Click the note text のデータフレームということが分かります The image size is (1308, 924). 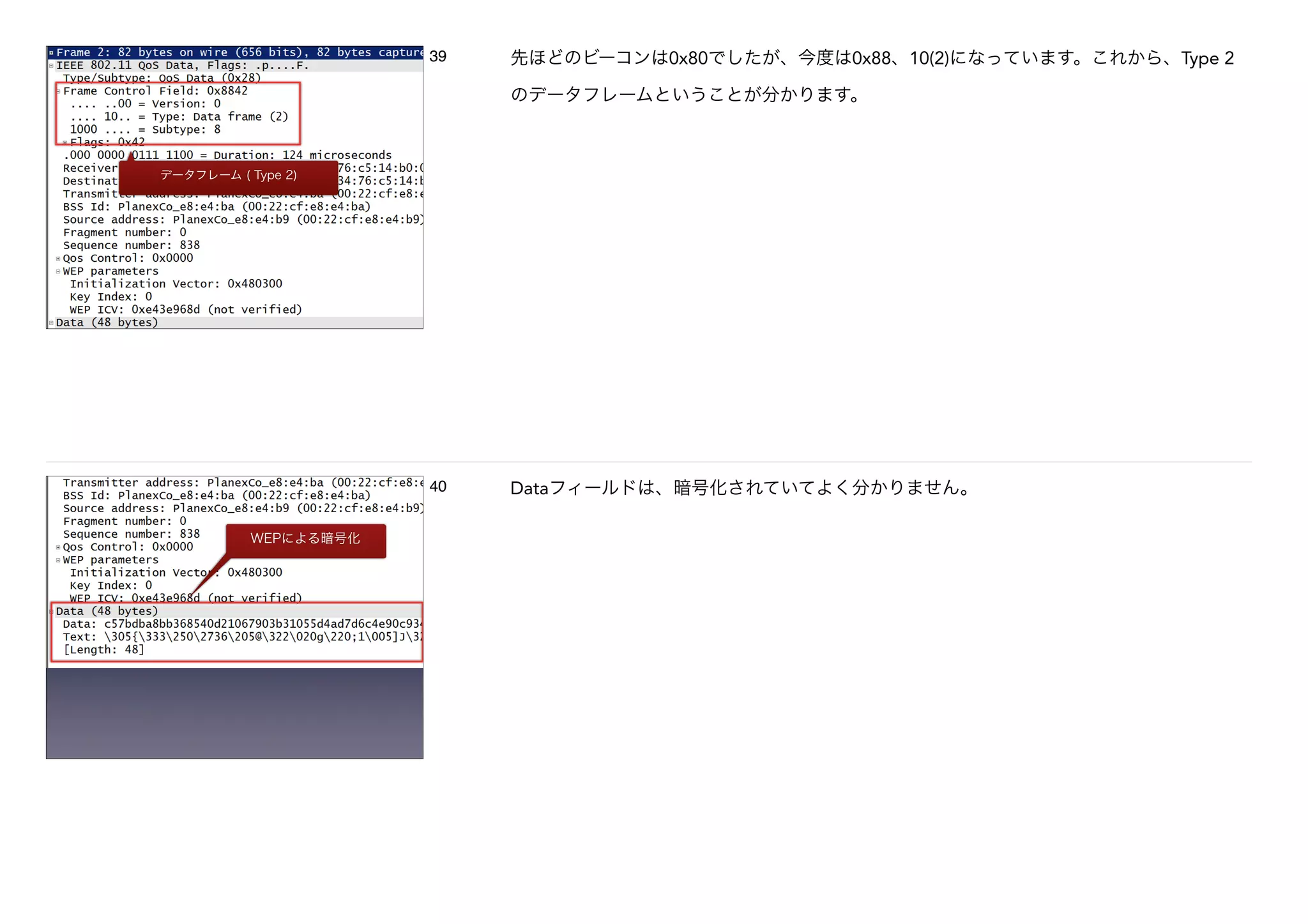685,95
